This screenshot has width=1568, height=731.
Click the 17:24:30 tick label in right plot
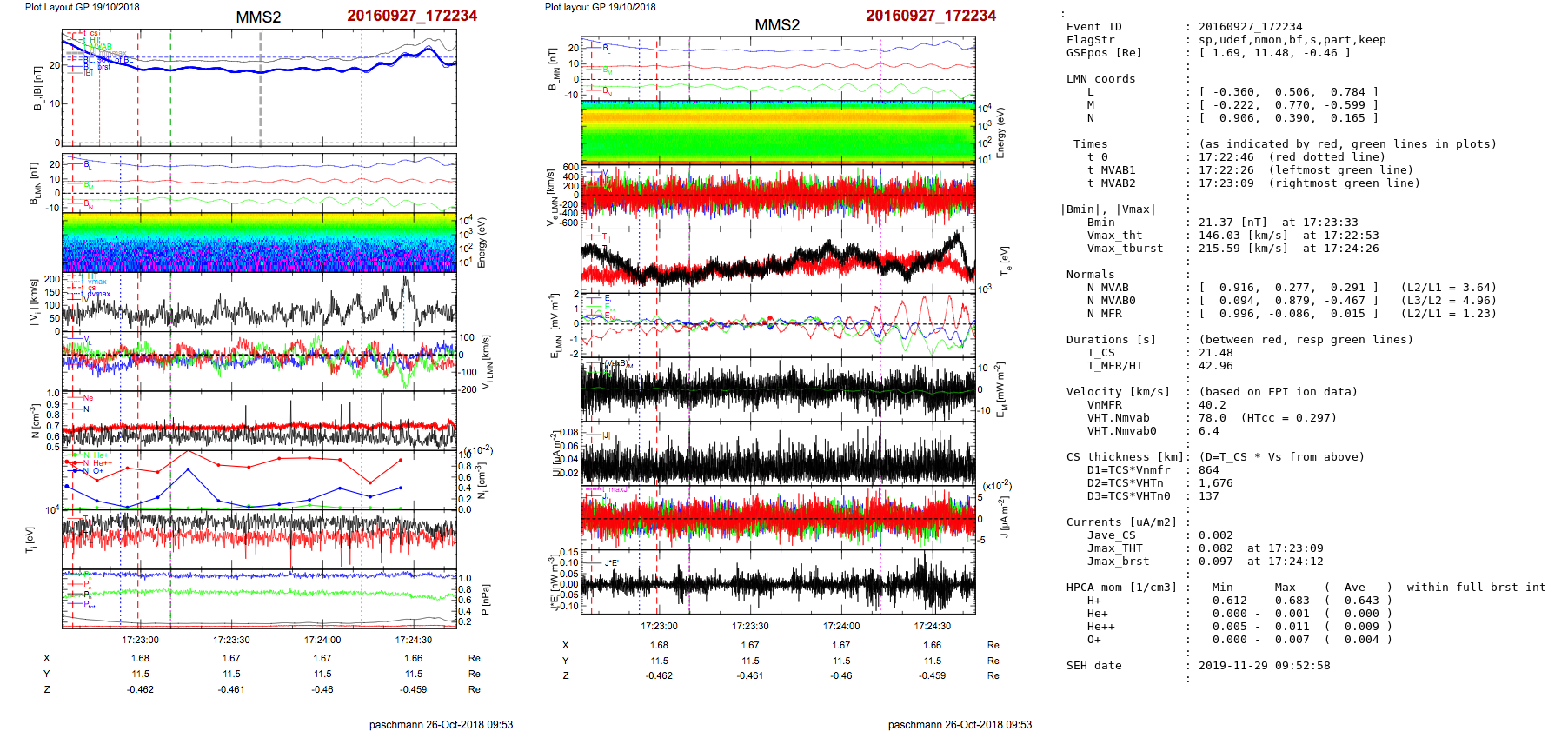tap(932, 626)
